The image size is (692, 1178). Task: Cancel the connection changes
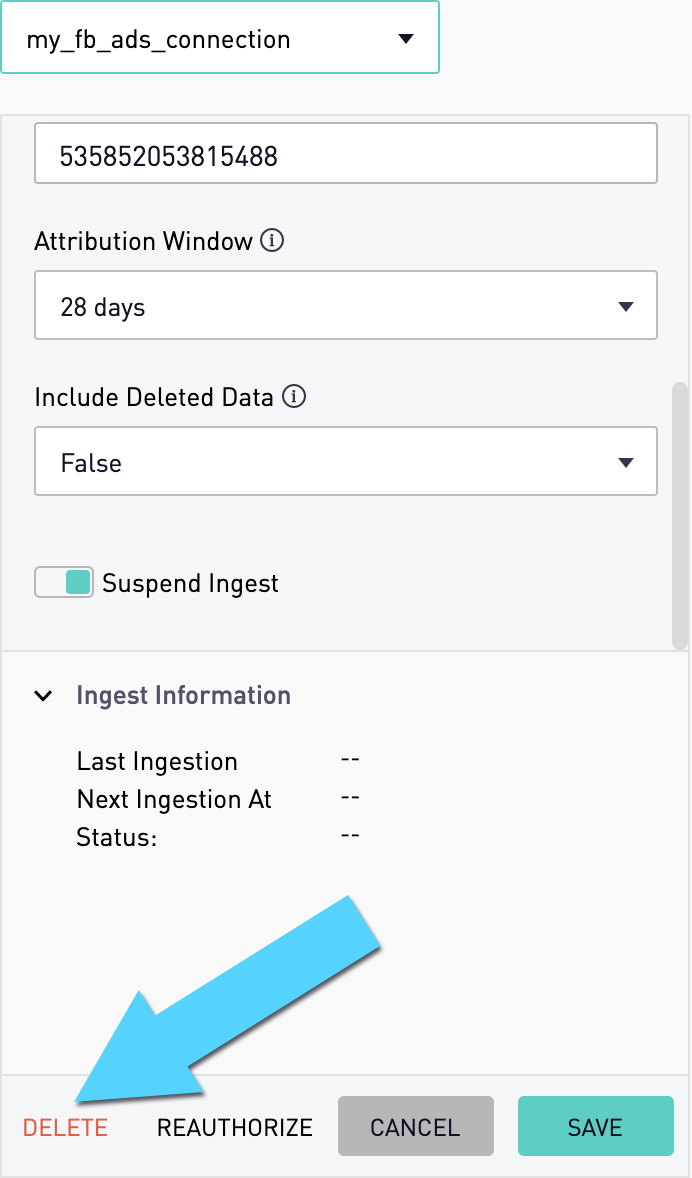pyautogui.click(x=416, y=1125)
